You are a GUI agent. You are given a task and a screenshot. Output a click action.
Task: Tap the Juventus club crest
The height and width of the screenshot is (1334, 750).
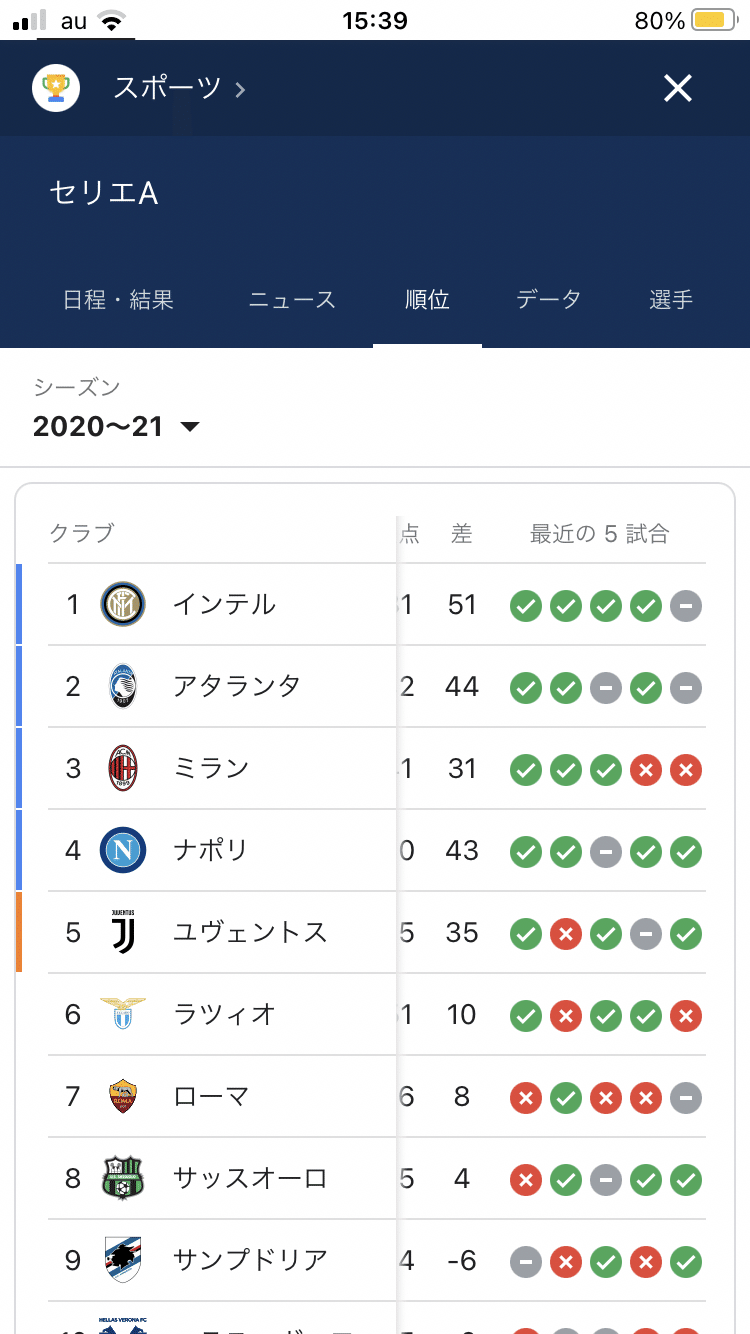[123, 933]
